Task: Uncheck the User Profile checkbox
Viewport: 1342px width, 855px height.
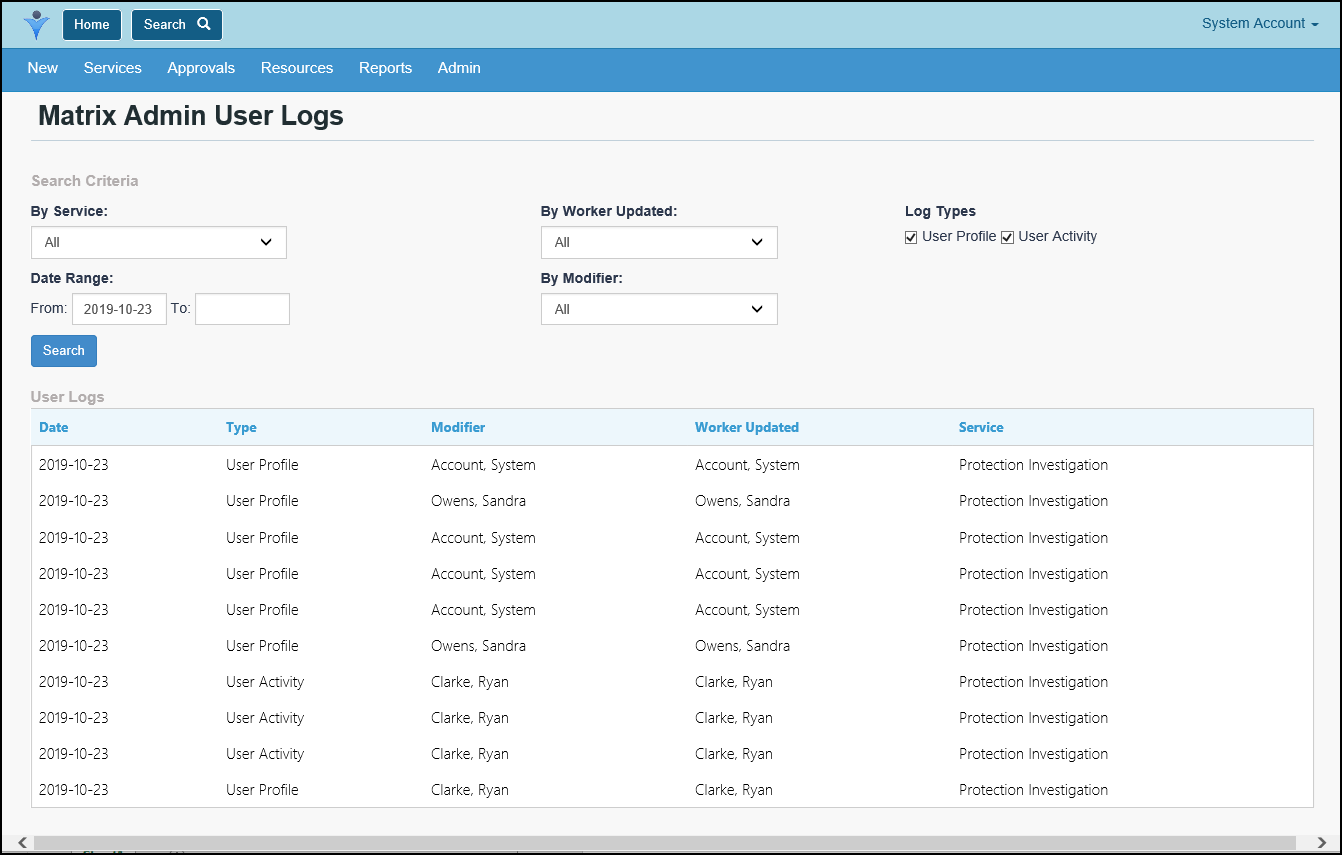Action: coord(911,237)
